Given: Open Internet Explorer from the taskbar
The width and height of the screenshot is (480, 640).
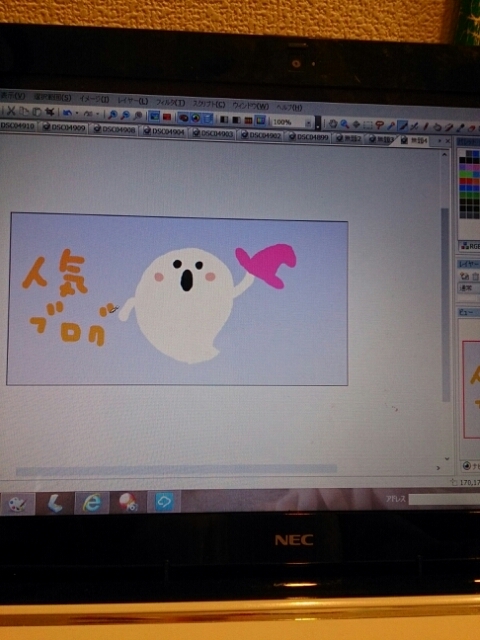Looking at the screenshot, I should (92, 503).
